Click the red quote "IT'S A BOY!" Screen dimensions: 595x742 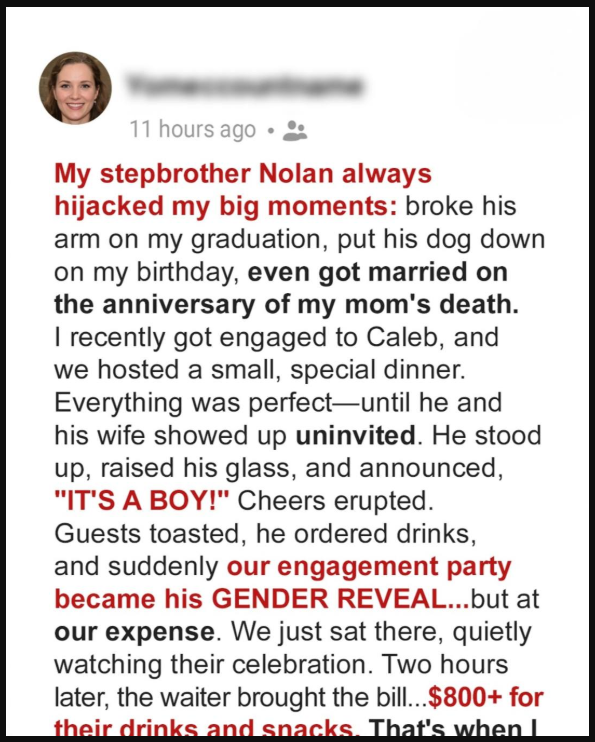click(142, 501)
